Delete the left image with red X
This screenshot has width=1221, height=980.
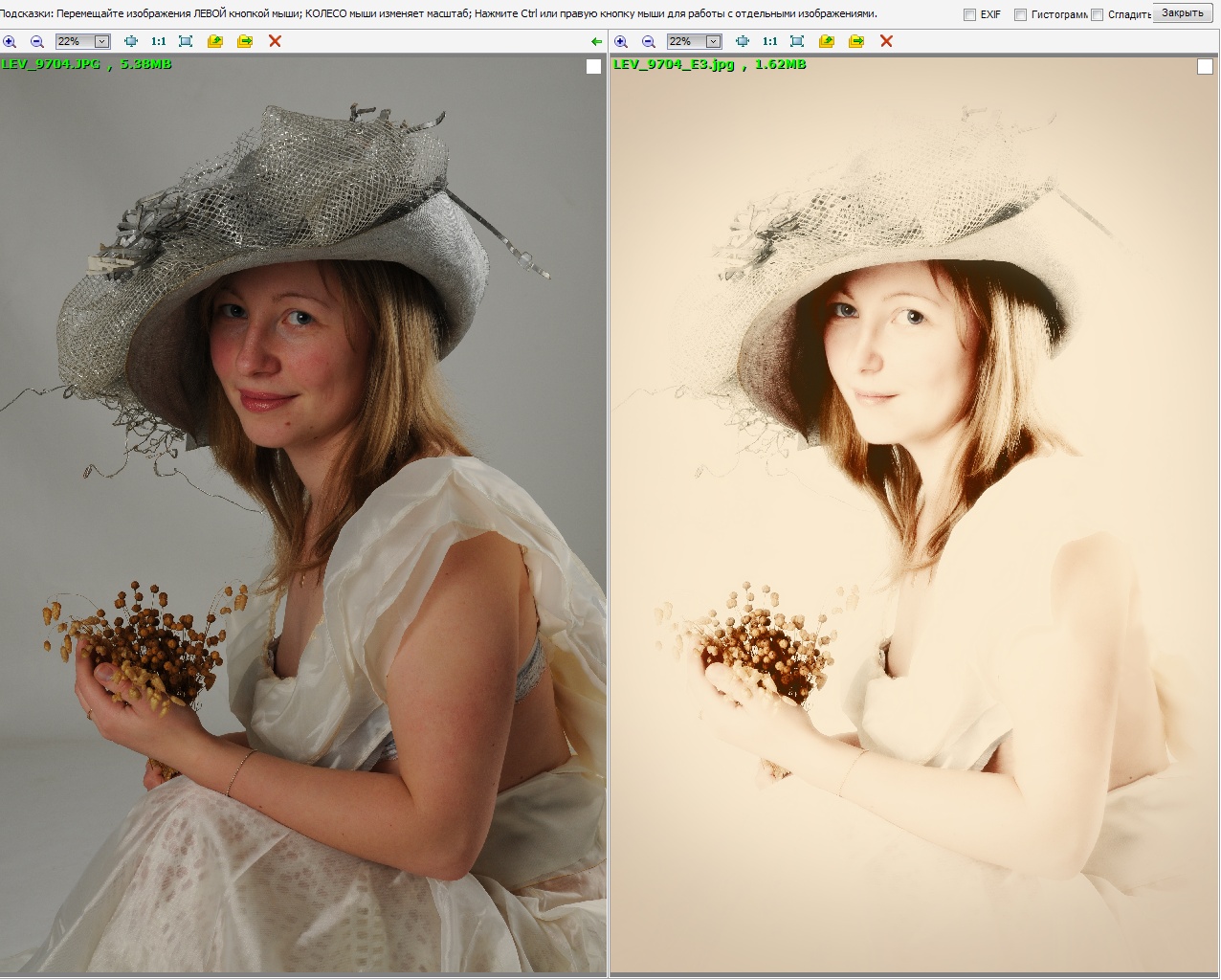pos(276,41)
